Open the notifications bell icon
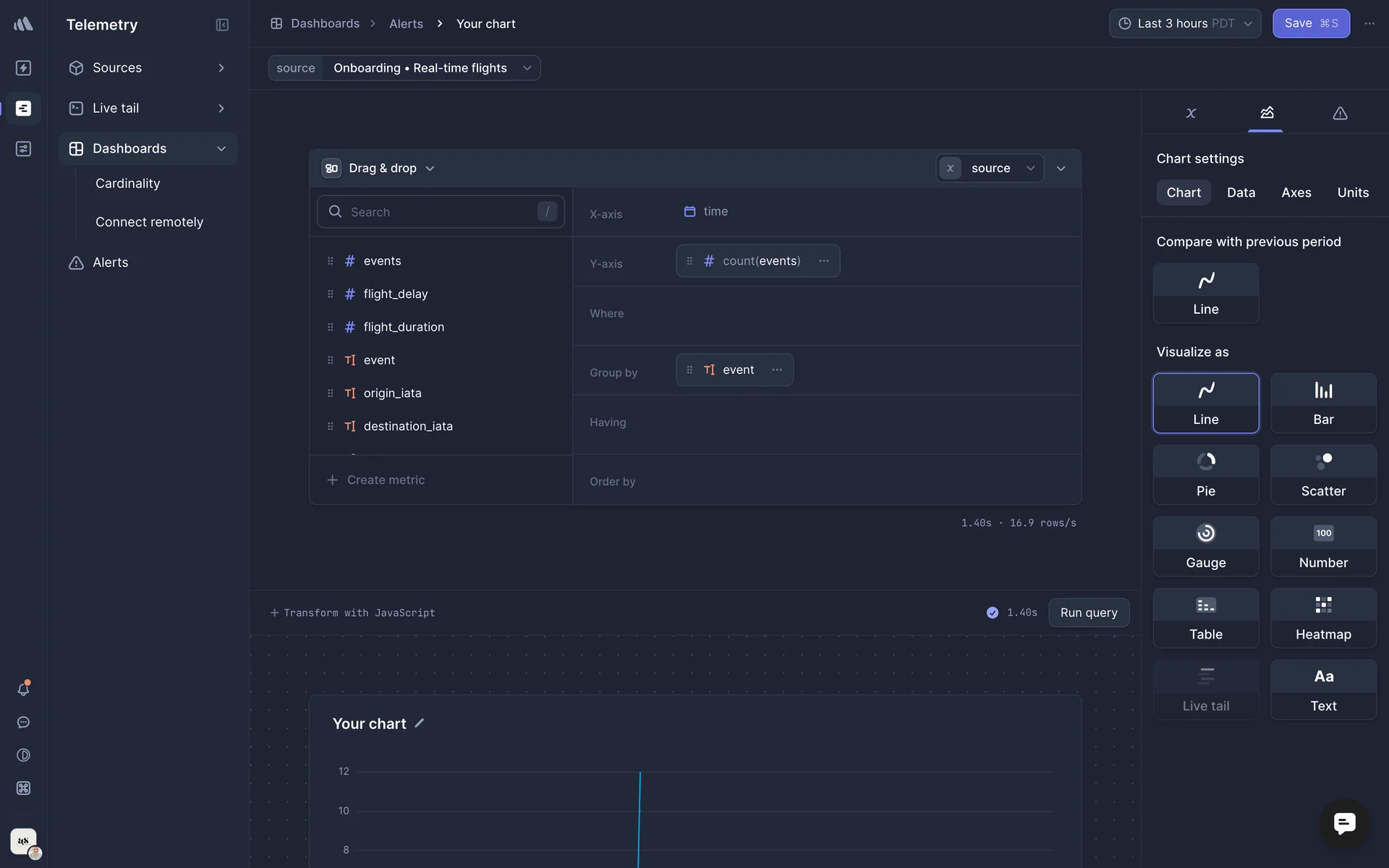The width and height of the screenshot is (1389, 868). pyautogui.click(x=23, y=689)
